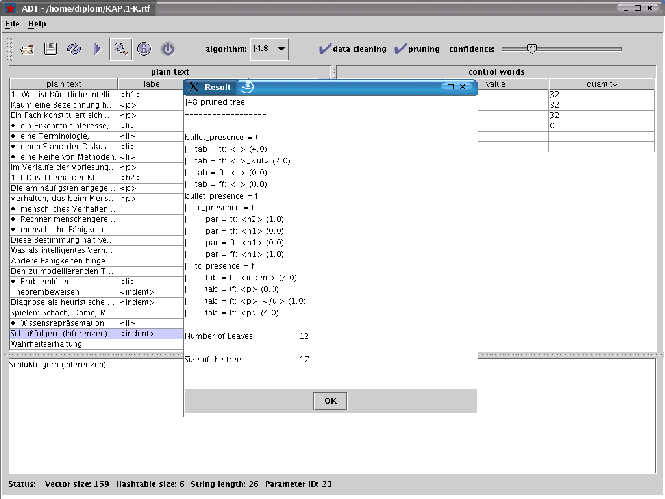Click the padlock toolbar icon
This screenshot has width=665, height=499.
[x=144, y=49]
